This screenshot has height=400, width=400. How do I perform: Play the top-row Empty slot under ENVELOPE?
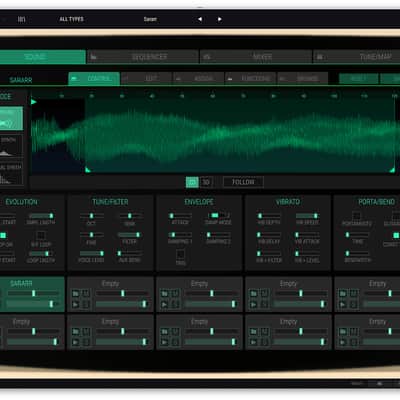coord(165,304)
